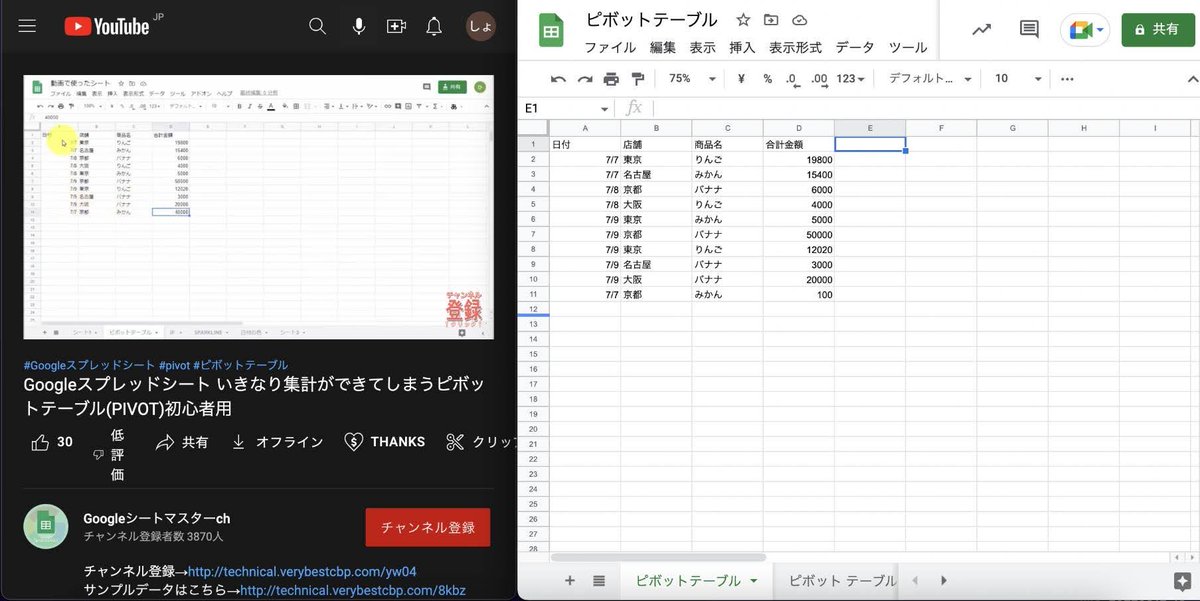
Task: Open the verybestcbp.com/yw04 link
Action: (302, 572)
